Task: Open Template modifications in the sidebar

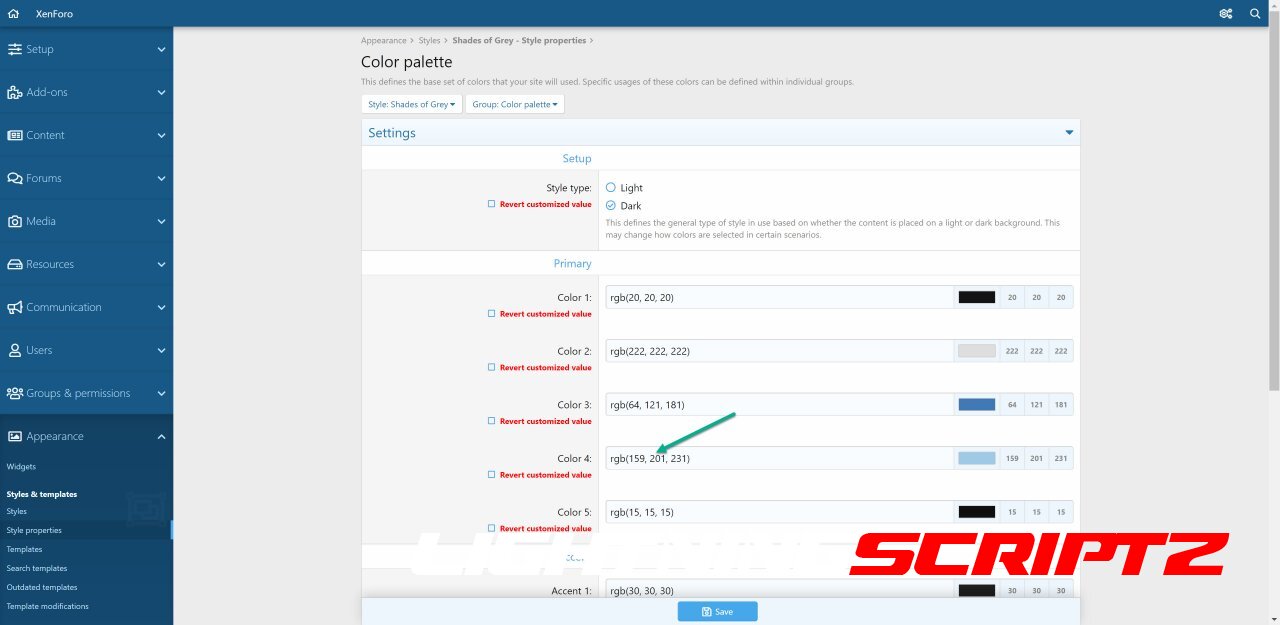Action: click(x=47, y=606)
